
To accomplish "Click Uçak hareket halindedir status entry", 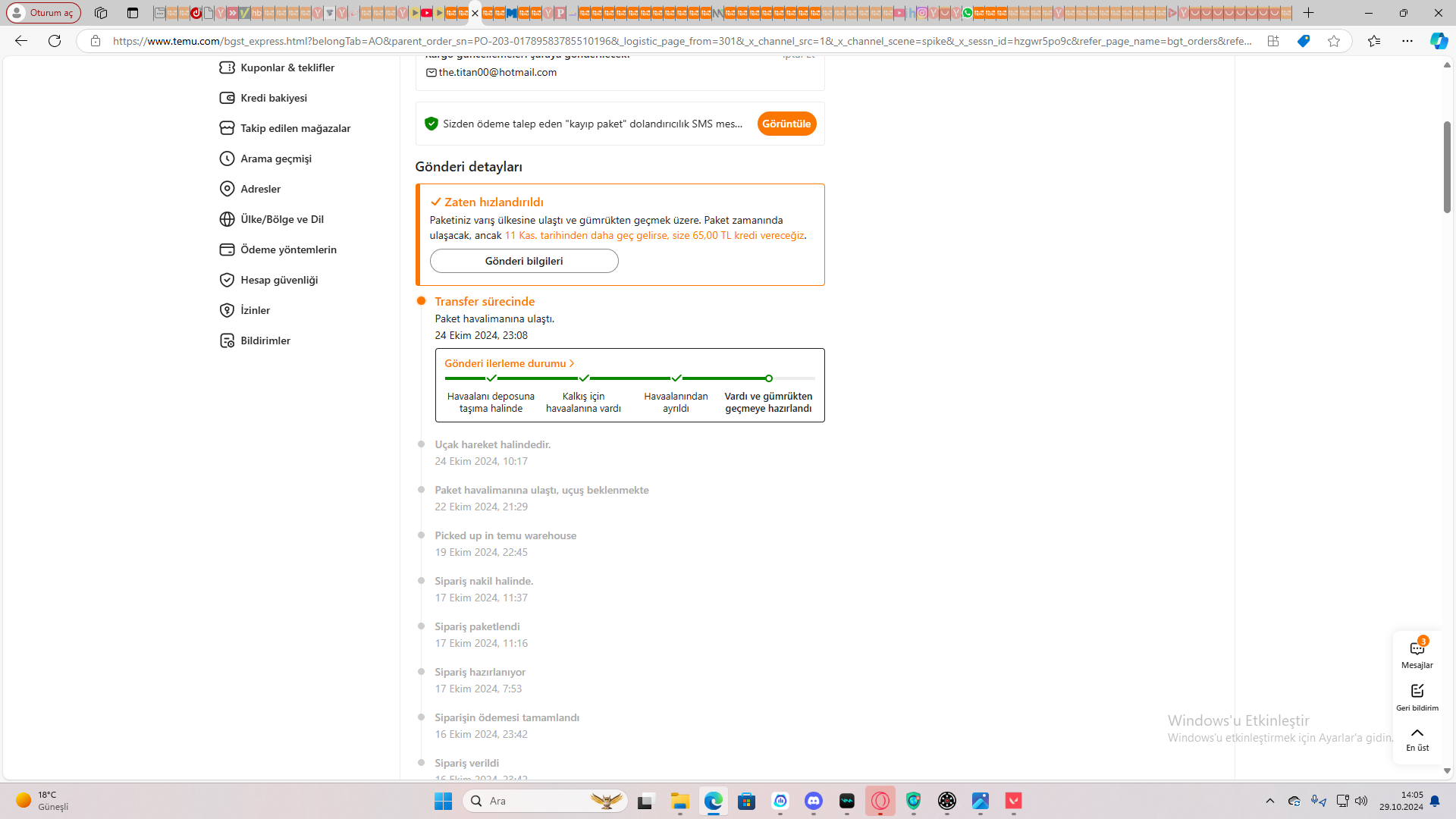I will 492,444.
